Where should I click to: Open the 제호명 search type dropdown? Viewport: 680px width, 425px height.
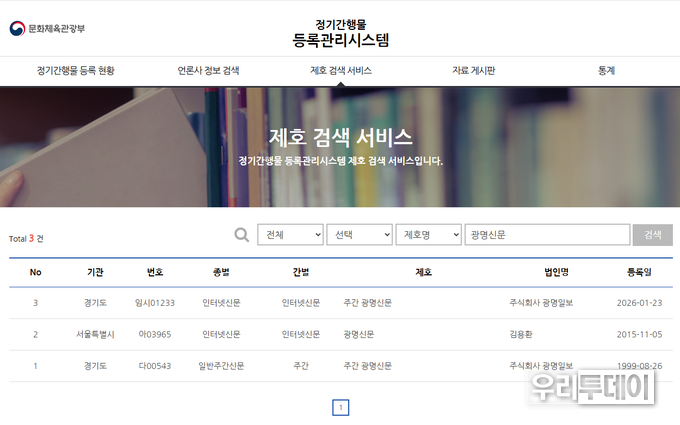(x=428, y=235)
